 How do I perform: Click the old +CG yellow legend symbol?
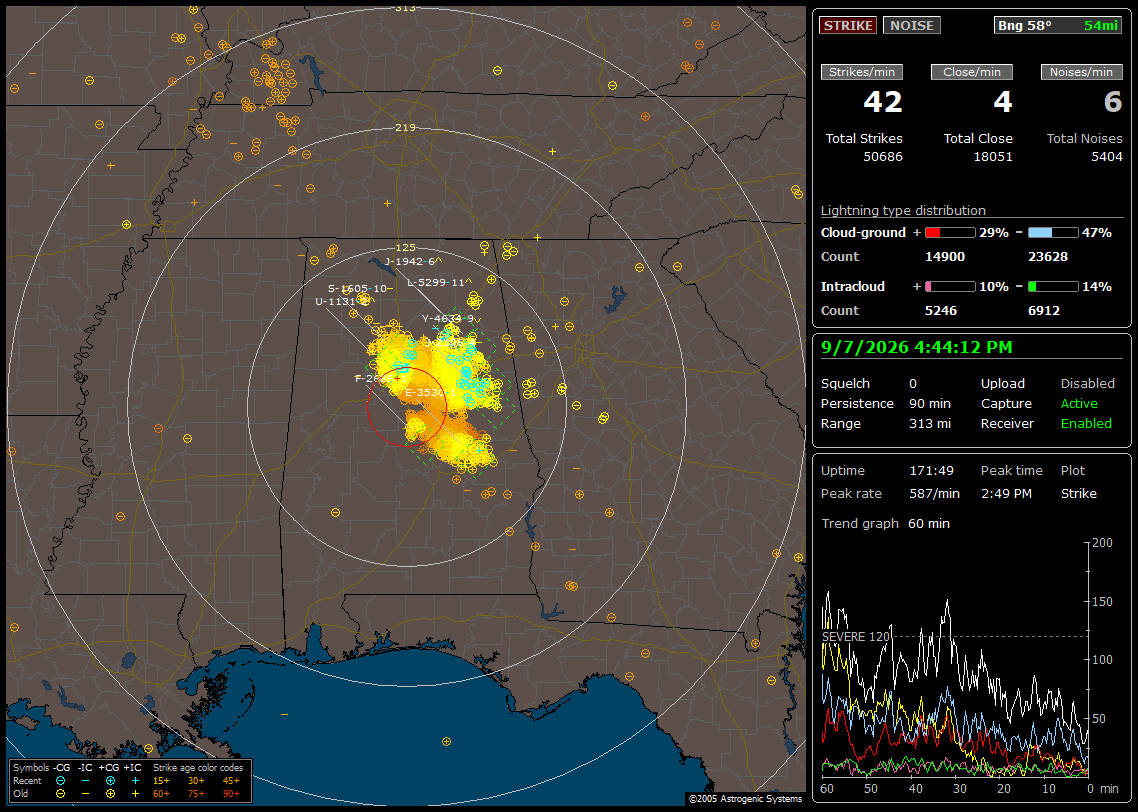click(110, 794)
